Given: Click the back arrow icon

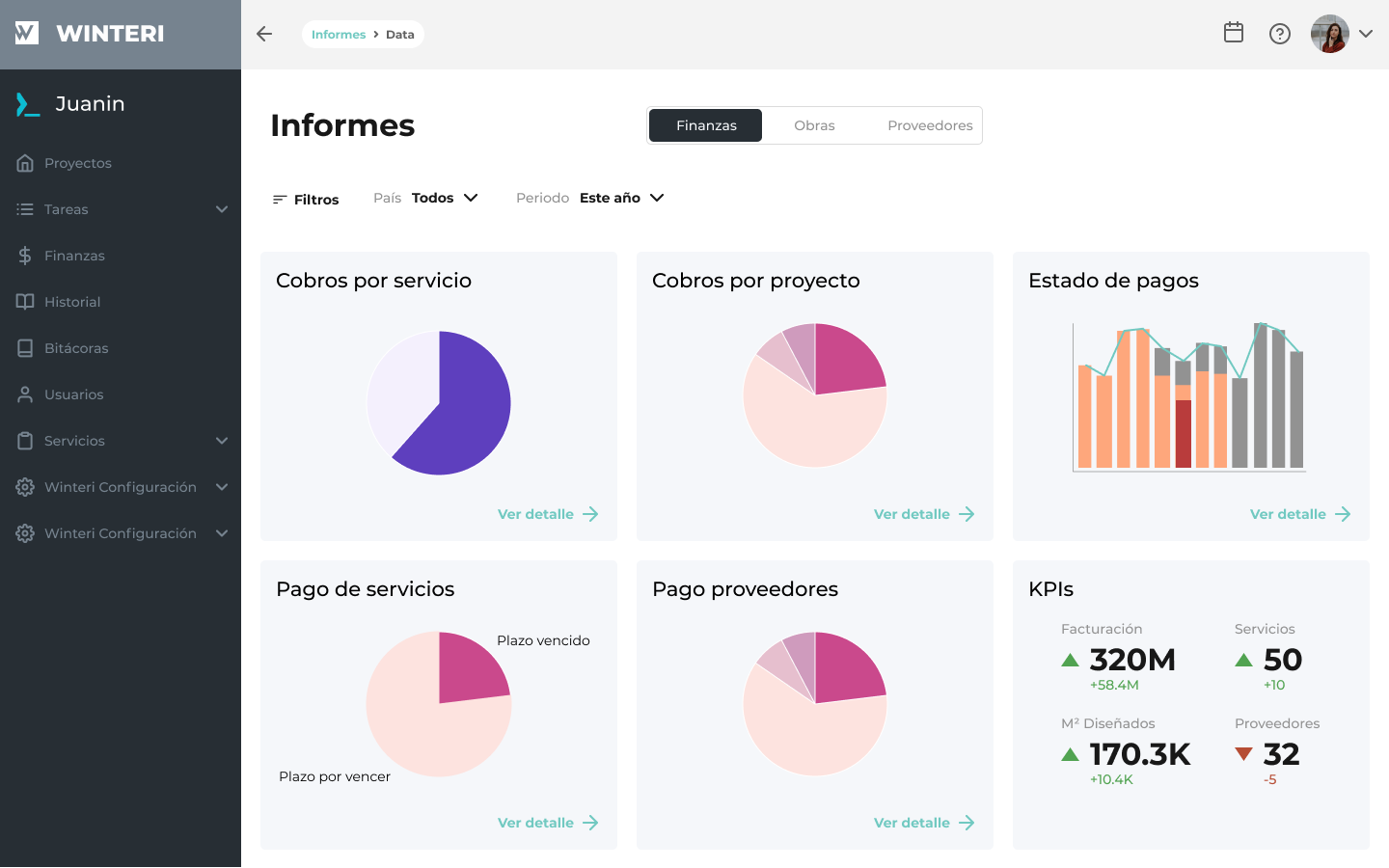Looking at the screenshot, I should click(264, 34).
